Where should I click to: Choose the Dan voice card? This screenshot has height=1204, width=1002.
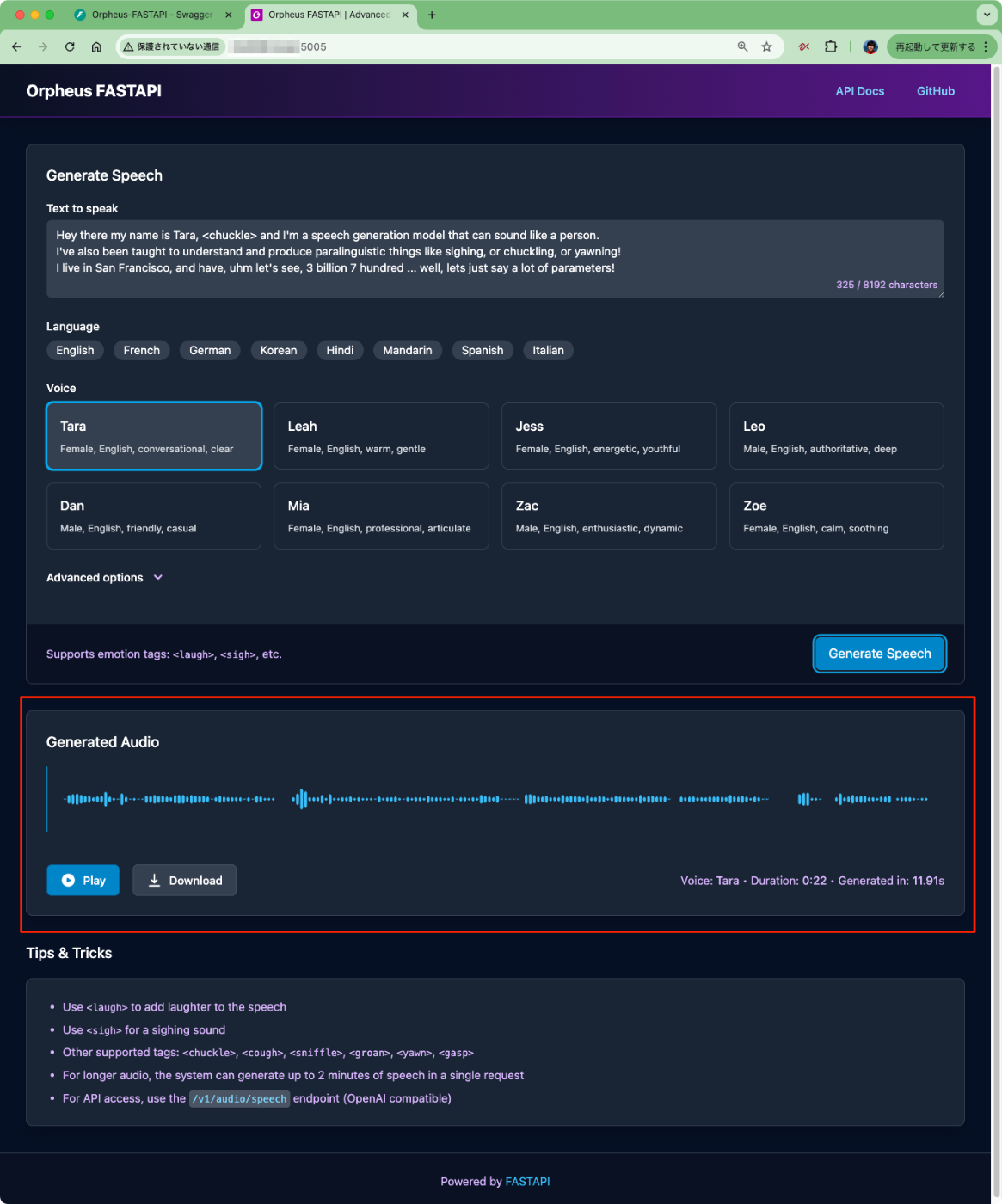[154, 516]
